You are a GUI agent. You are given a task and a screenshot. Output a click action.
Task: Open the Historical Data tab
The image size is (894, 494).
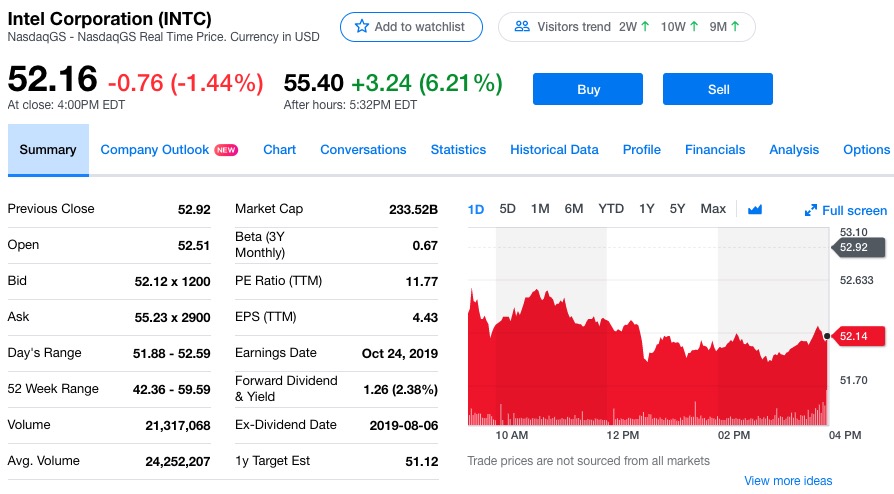point(554,149)
